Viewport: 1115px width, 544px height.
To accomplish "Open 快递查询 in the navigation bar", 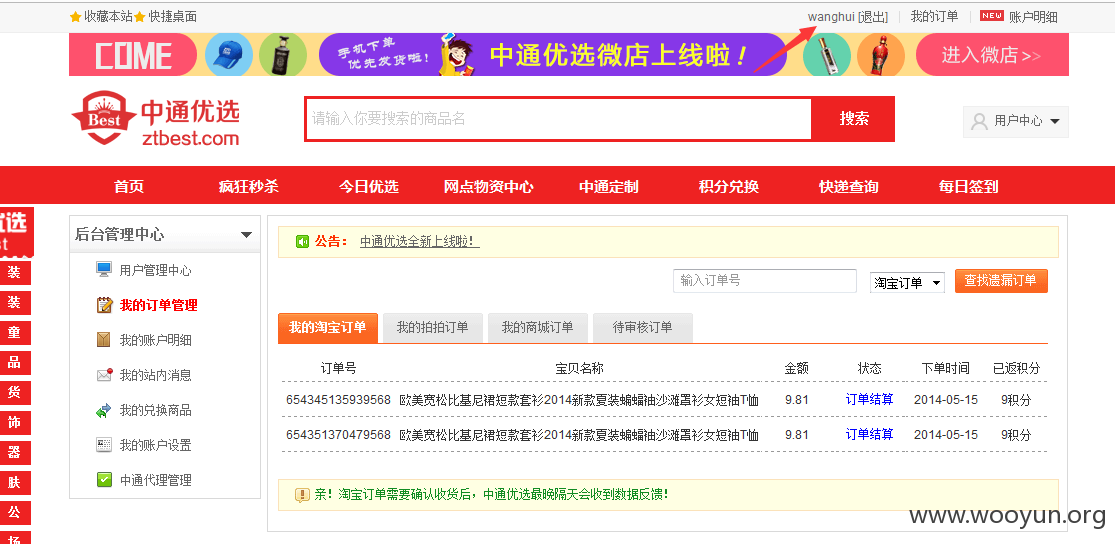I will click(x=849, y=186).
